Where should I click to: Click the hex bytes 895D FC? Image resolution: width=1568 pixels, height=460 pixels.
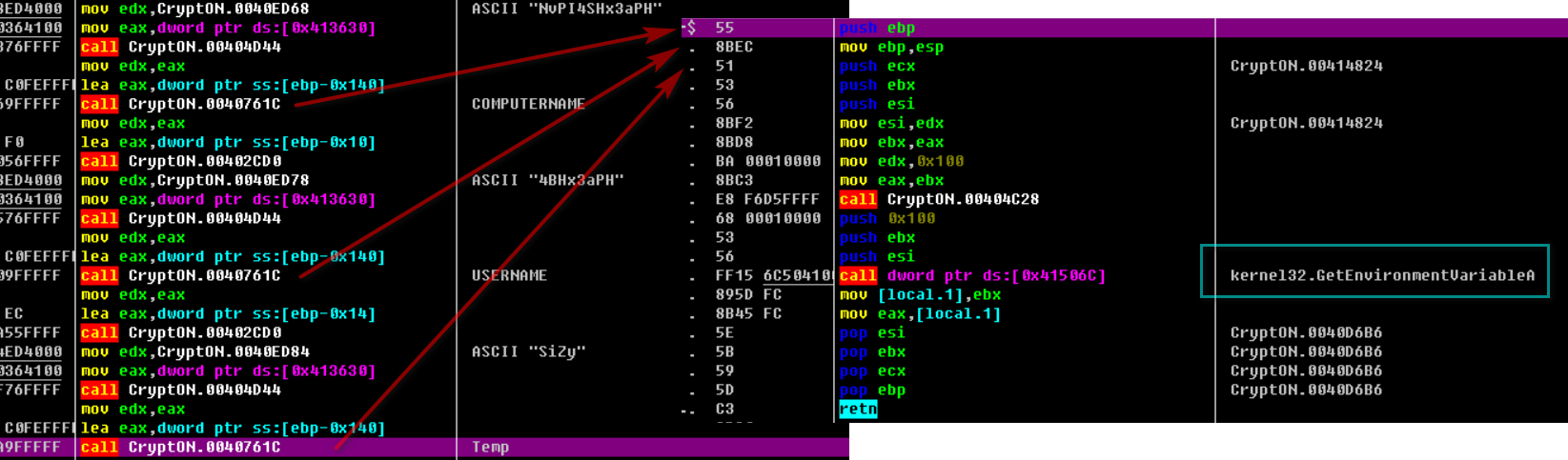pyautogui.click(x=748, y=294)
